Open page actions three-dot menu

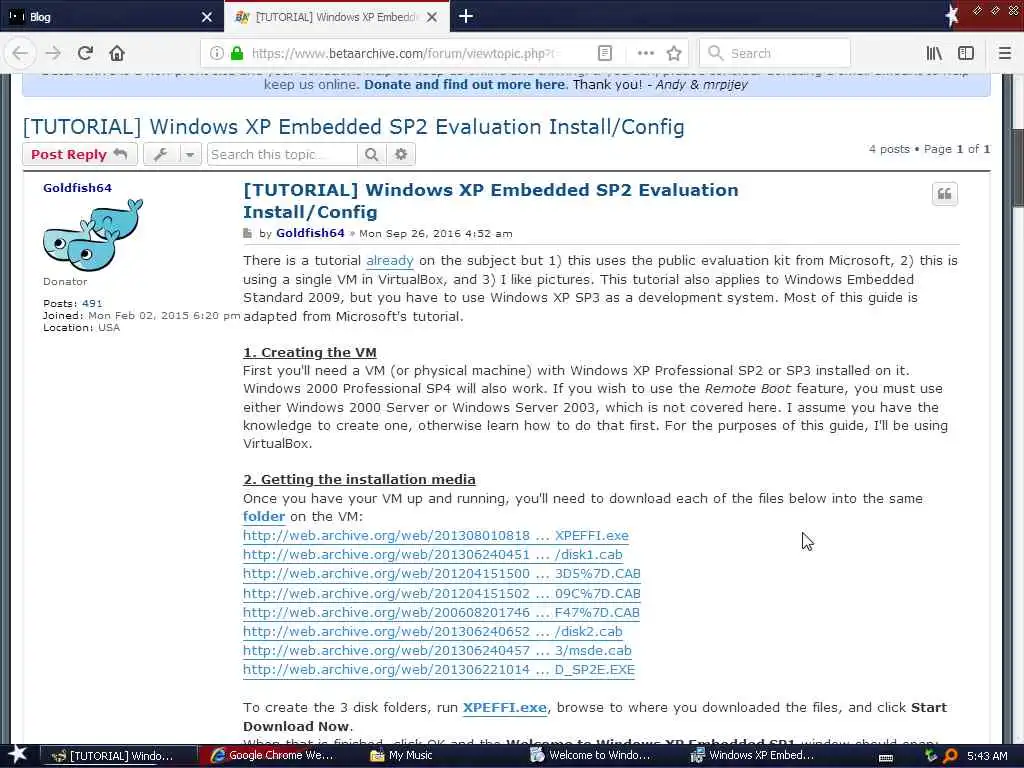coord(645,53)
